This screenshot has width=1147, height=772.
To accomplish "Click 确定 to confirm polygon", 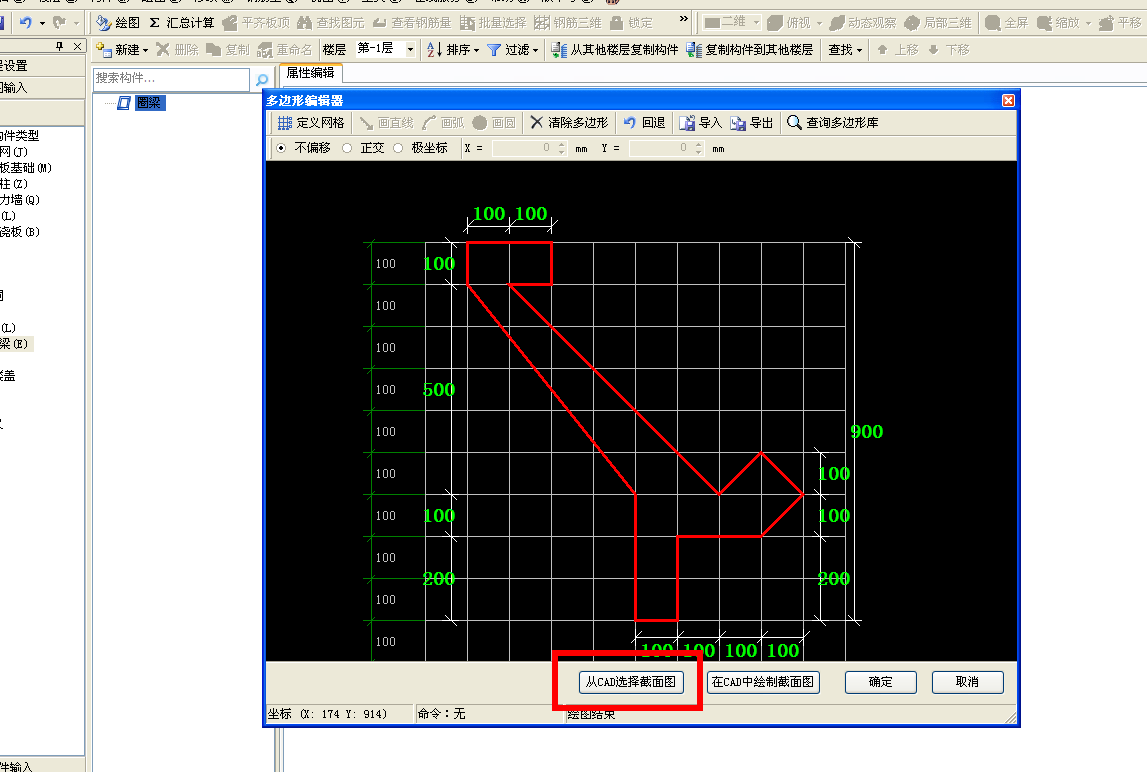I will 881,682.
